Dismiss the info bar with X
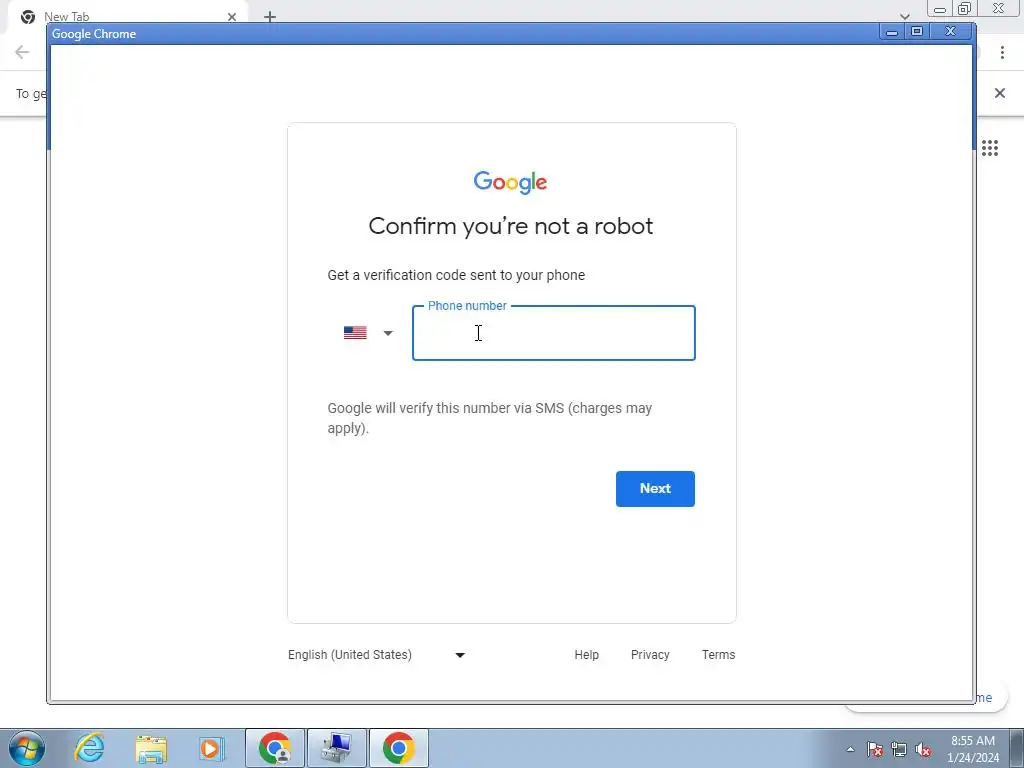The image size is (1024, 768). [1000, 93]
